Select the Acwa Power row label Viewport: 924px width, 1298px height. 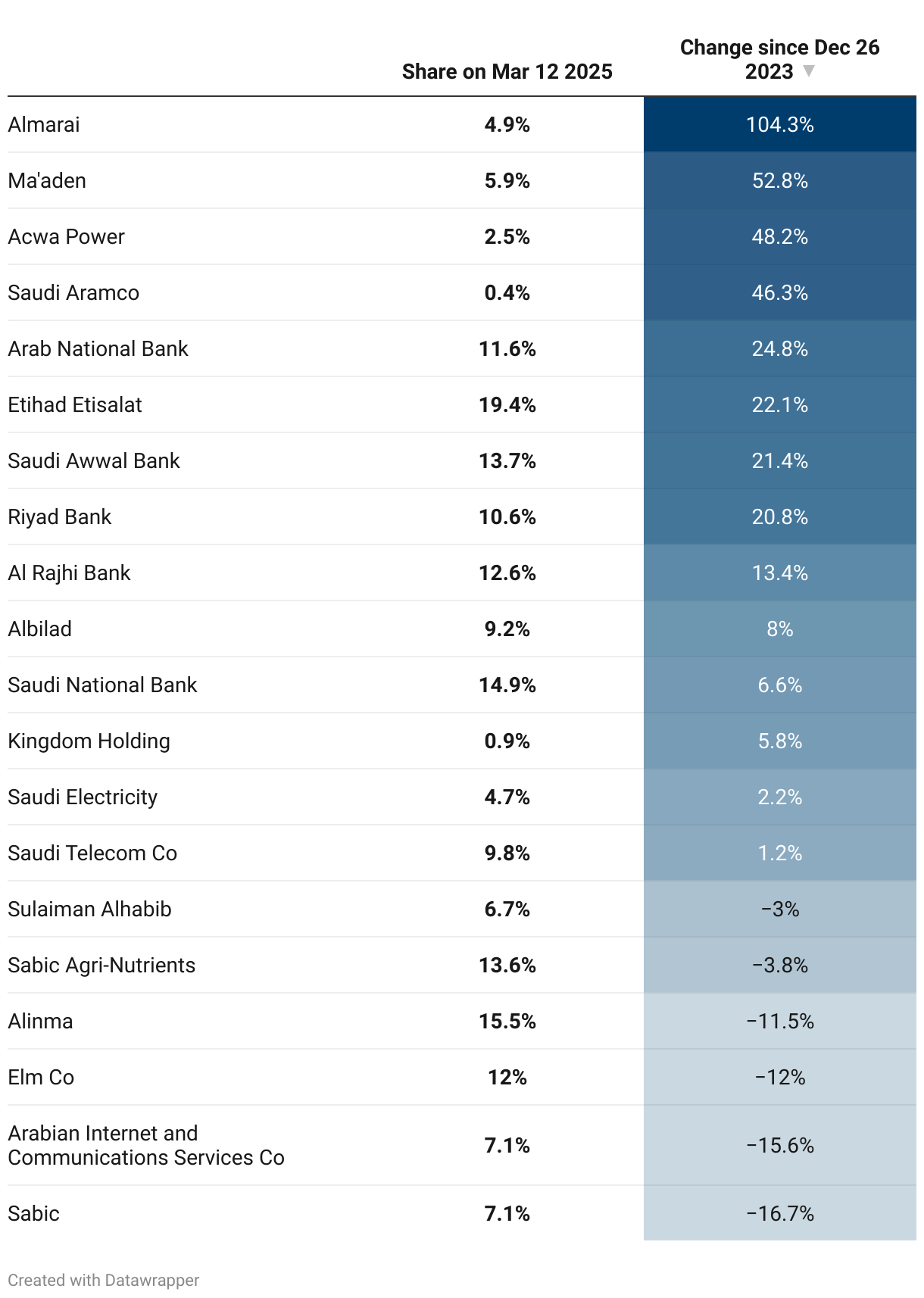66,236
